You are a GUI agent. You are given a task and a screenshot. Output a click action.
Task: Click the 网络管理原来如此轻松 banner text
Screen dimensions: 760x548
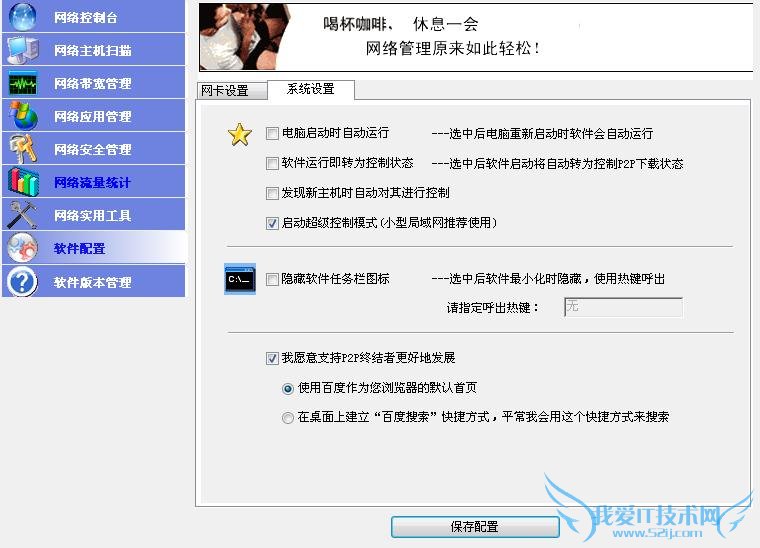click(453, 48)
